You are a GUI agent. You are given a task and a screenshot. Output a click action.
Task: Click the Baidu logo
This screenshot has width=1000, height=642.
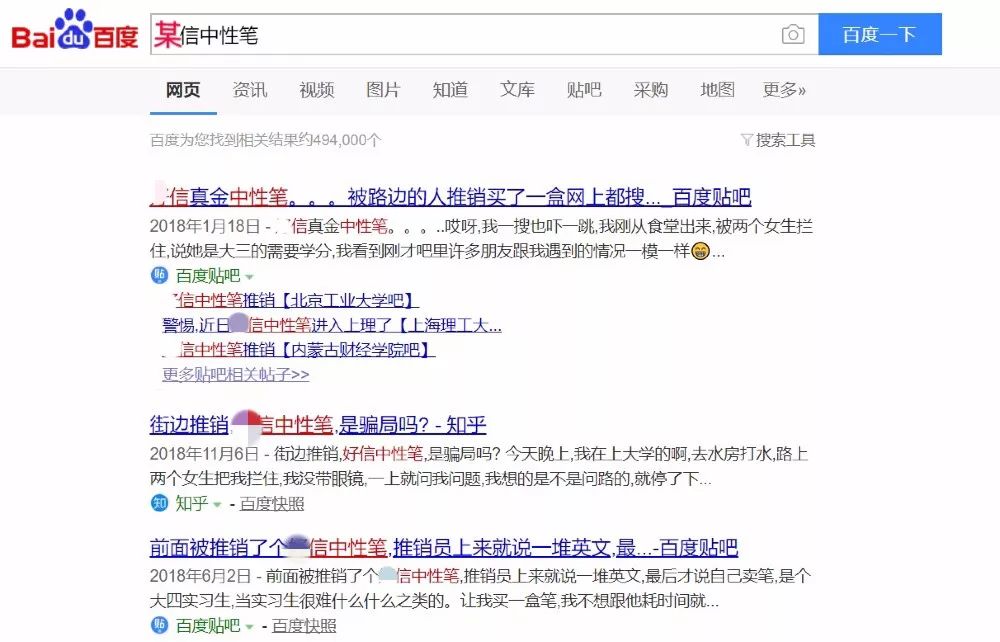75,31
